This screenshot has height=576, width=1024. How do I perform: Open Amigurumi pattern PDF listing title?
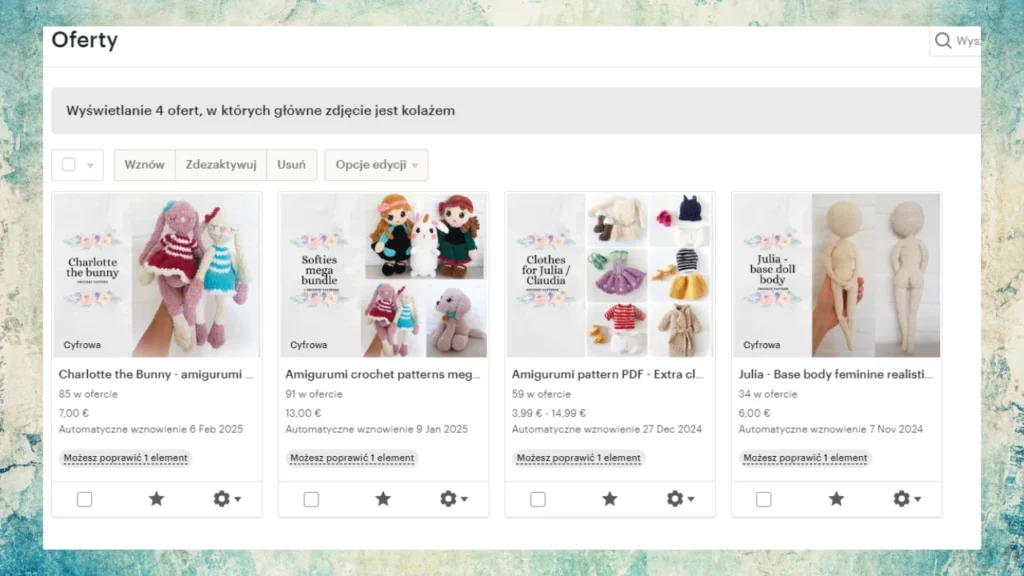[x=608, y=374]
